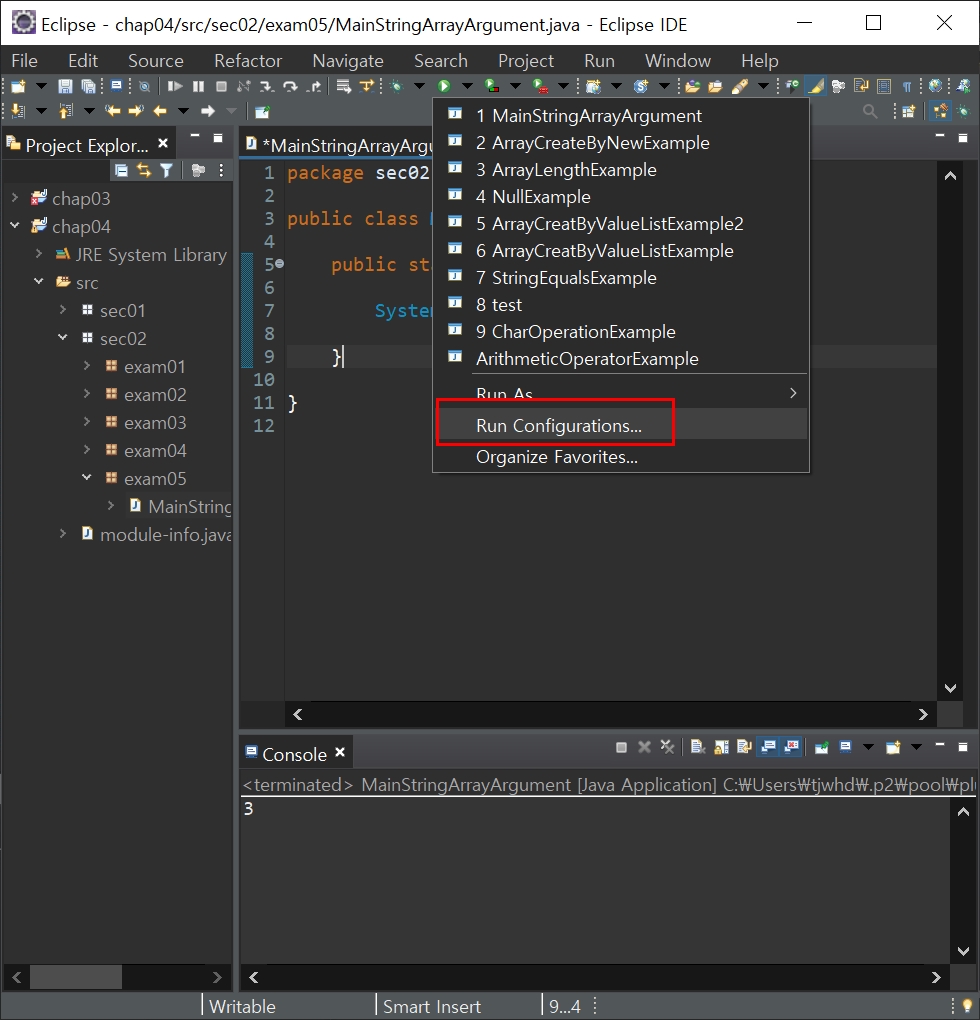Toggle Mark Occurrences highlighter icon
The image size is (980, 1020).
[815, 86]
